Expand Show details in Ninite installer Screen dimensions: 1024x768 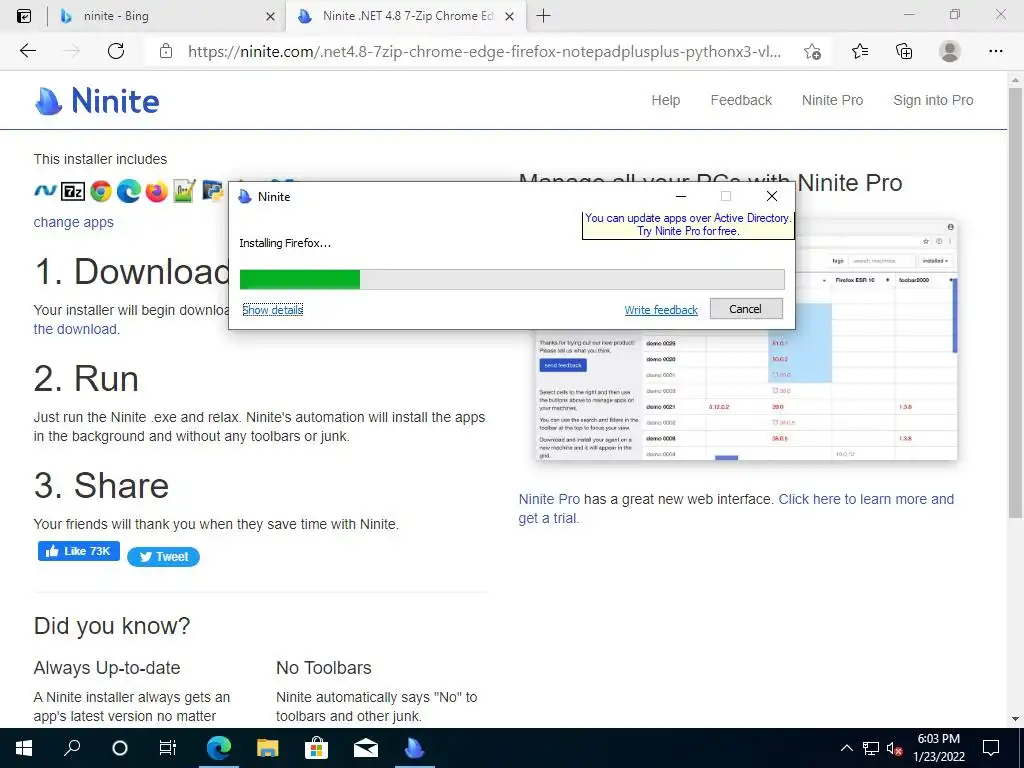click(x=272, y=310)
